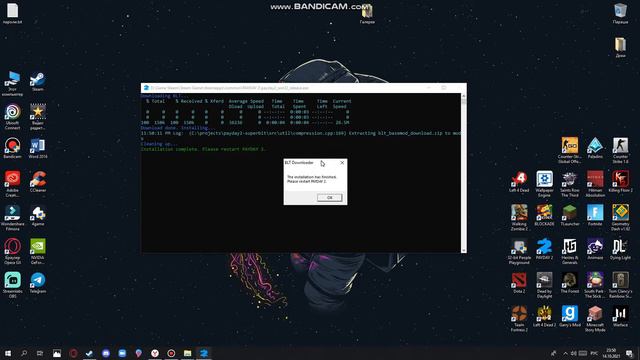Open the Dota 2 desktop shortcut
This screenshot has width=640, height=360.
tap(519, 283)
